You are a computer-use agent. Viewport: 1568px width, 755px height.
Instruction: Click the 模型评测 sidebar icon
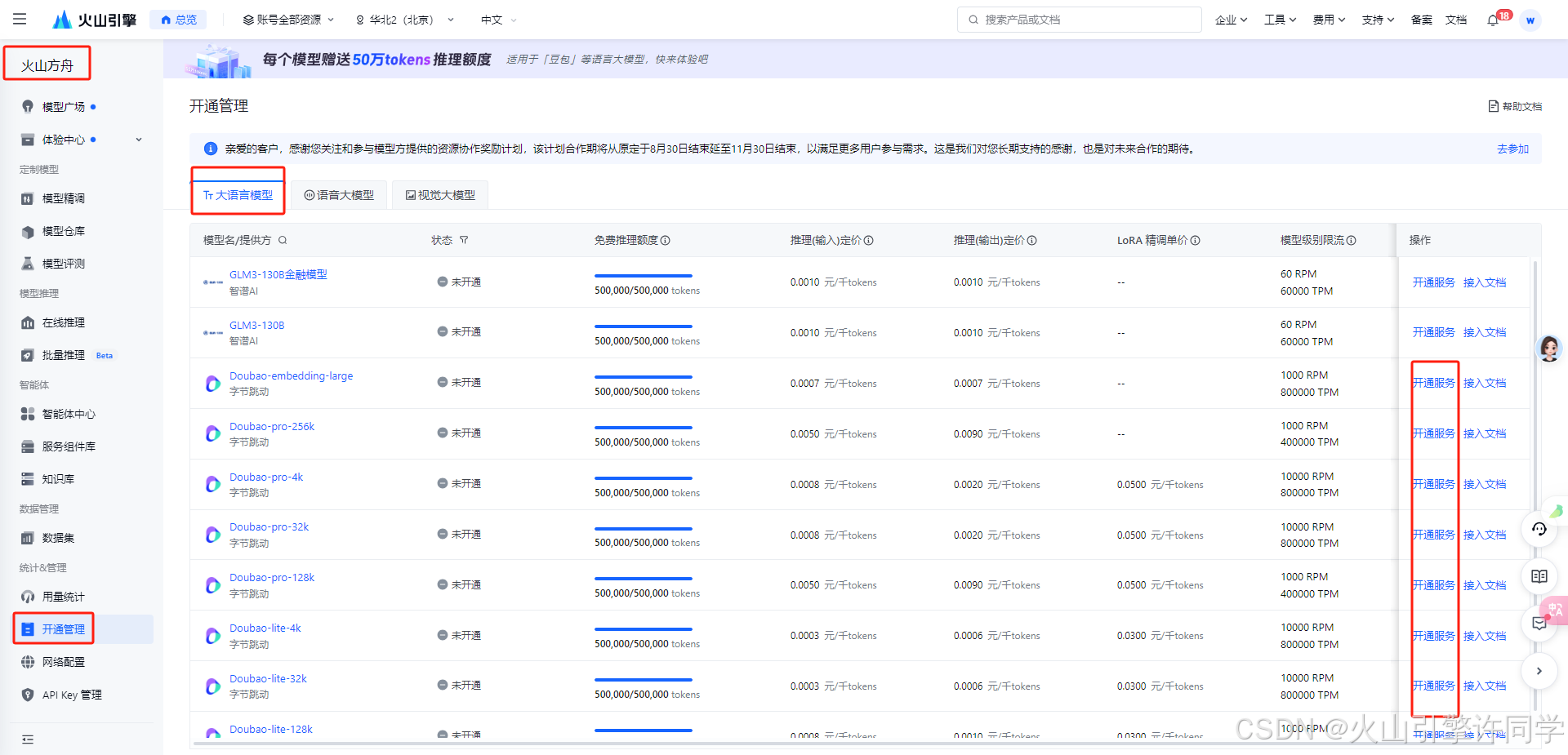(28, 264)
